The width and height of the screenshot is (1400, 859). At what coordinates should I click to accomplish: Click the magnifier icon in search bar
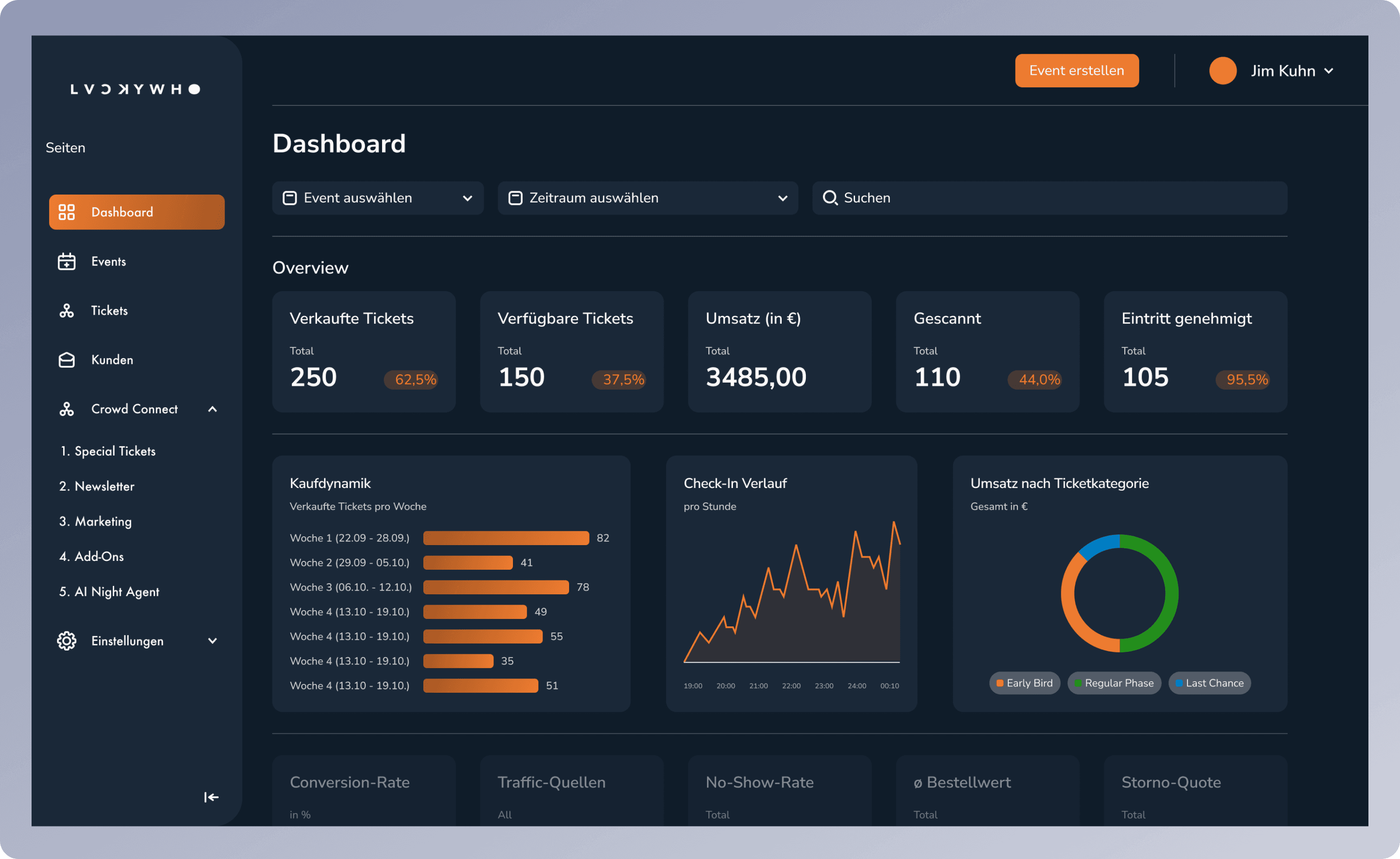830,198
